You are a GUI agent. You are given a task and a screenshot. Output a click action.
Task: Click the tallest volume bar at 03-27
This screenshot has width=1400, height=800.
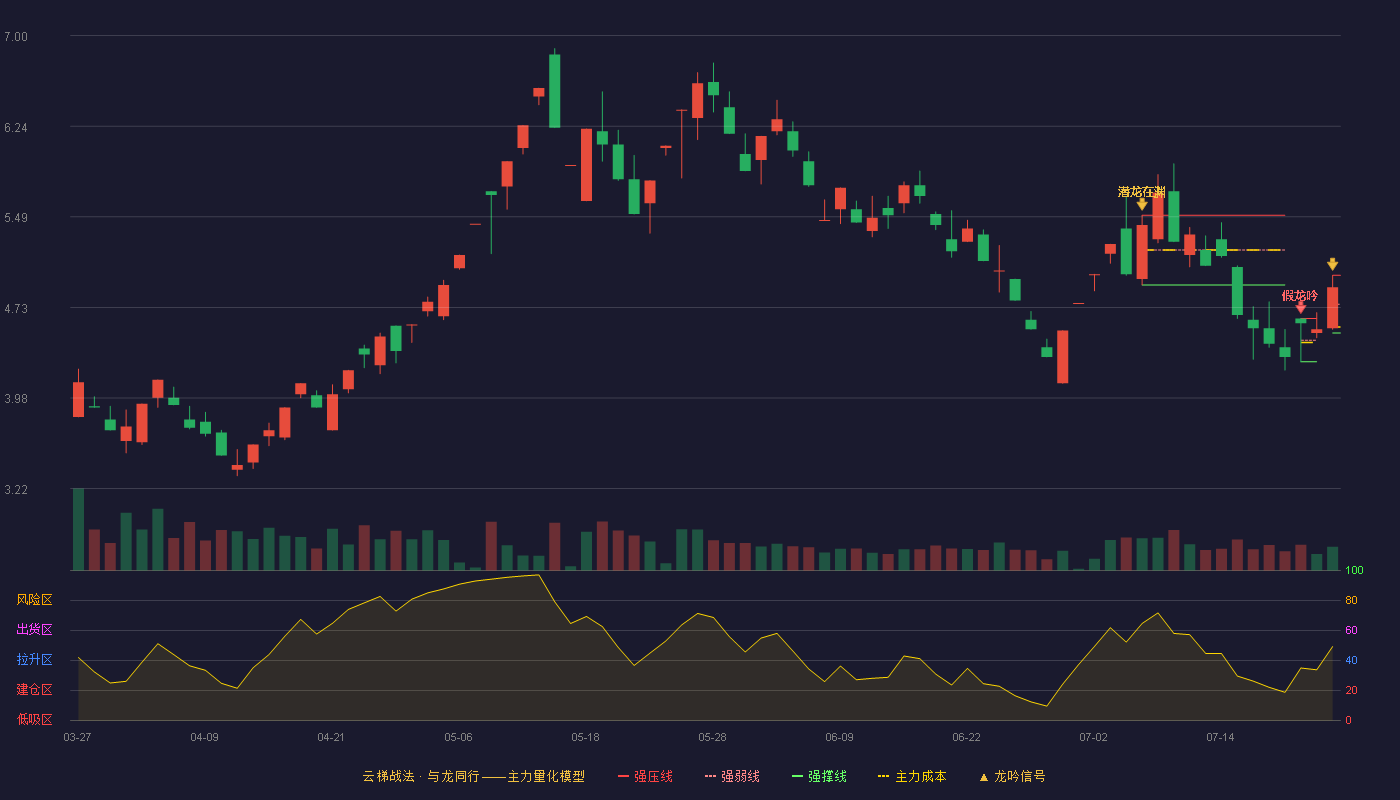tap(78, 529)
